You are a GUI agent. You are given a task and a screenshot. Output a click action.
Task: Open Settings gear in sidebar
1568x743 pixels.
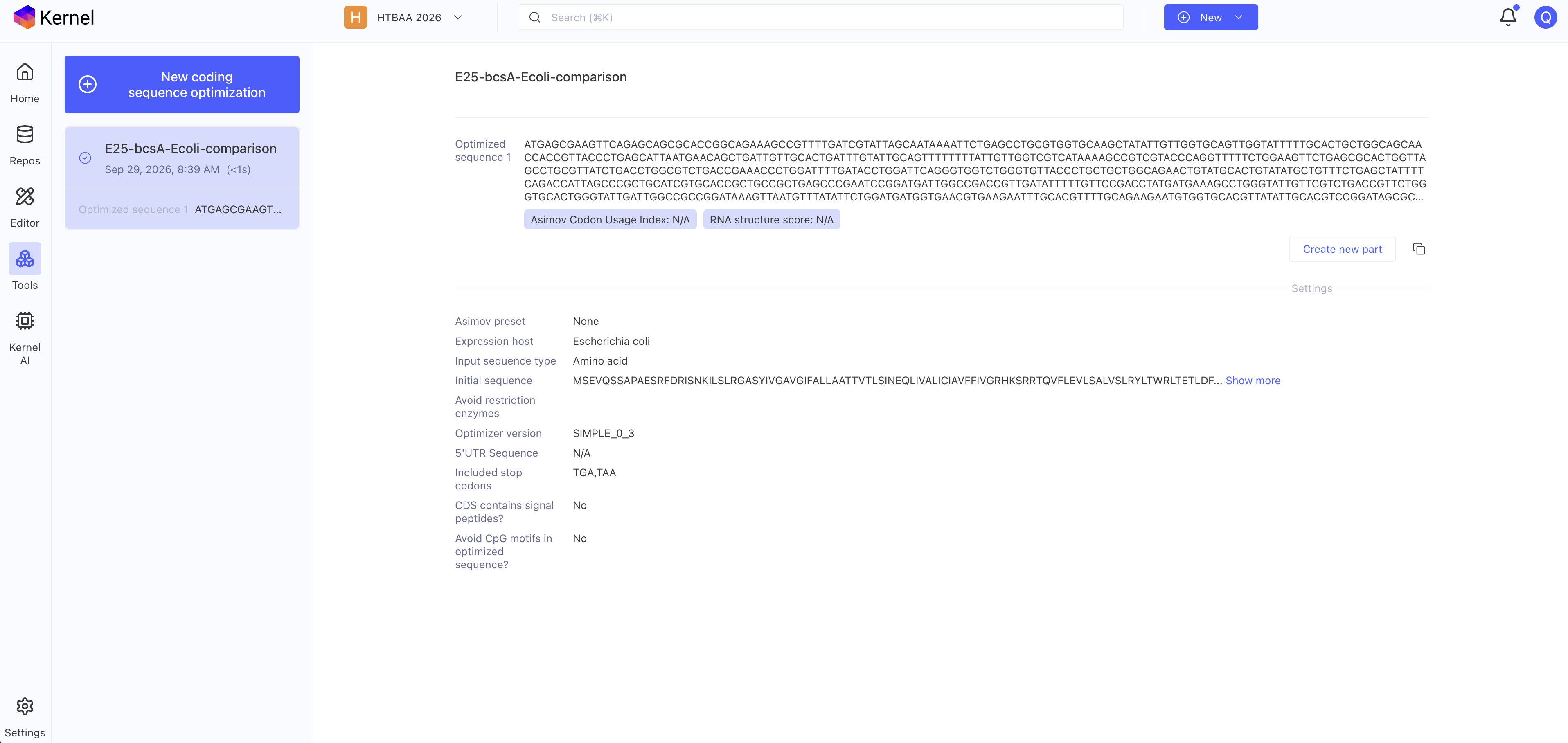pos(25,707)
